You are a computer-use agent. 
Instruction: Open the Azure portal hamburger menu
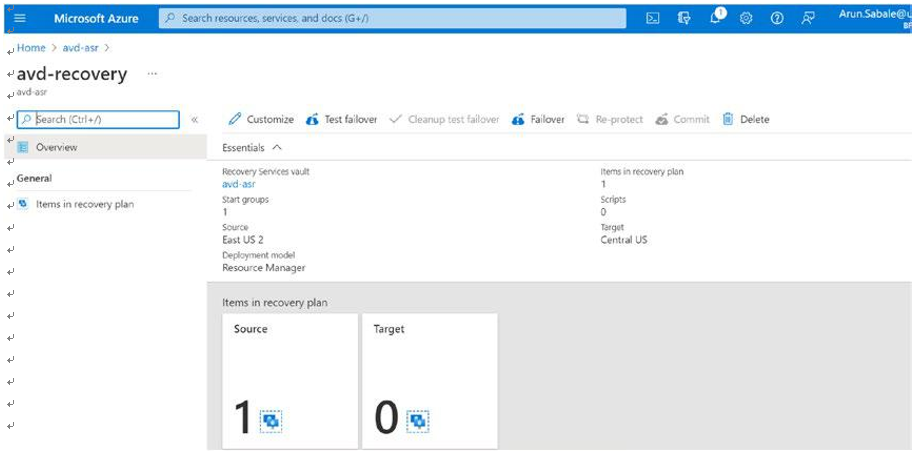click(19, 18)
